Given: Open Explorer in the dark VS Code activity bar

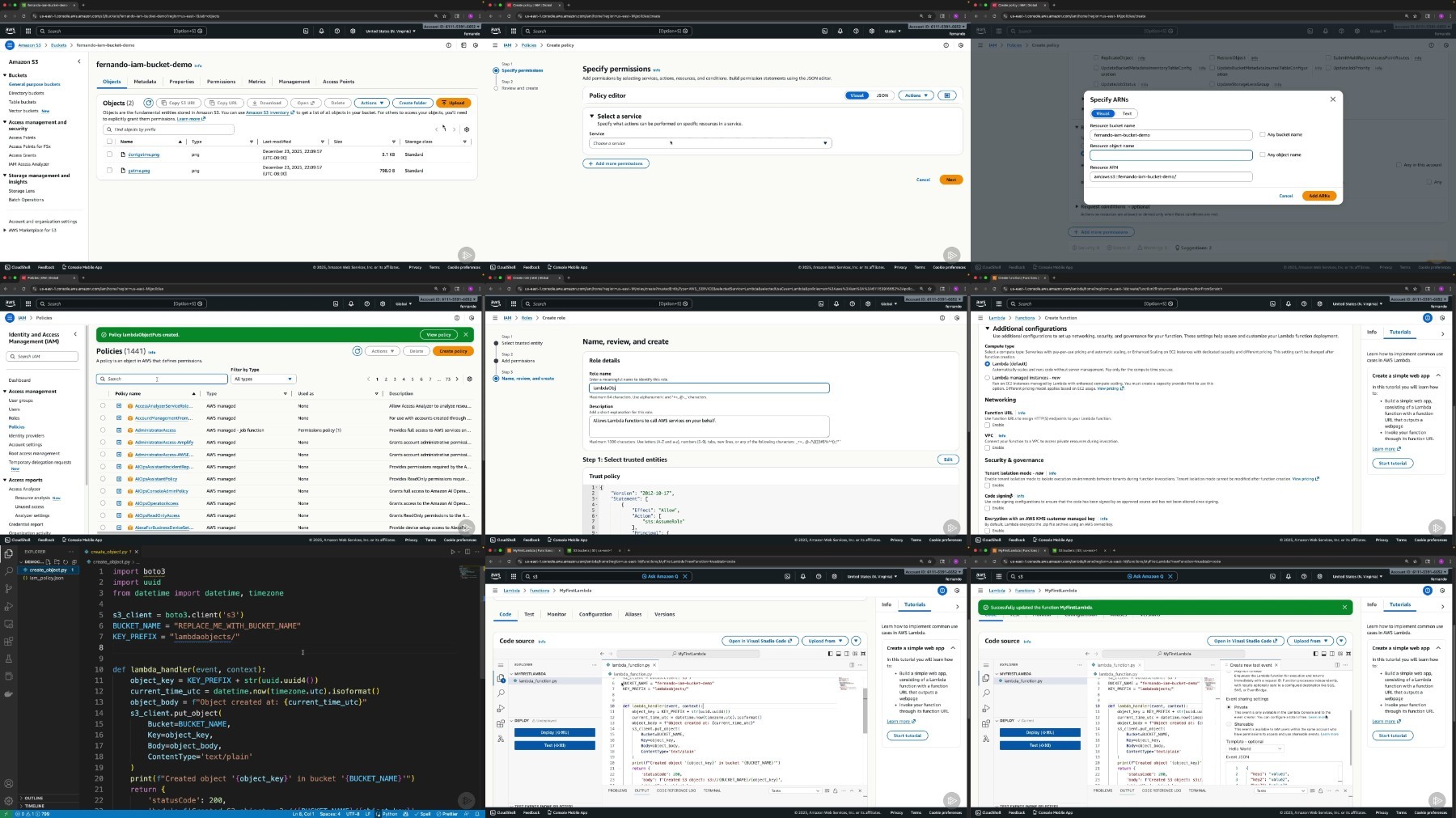Looking at the screenshot, I should click(8, 553).
